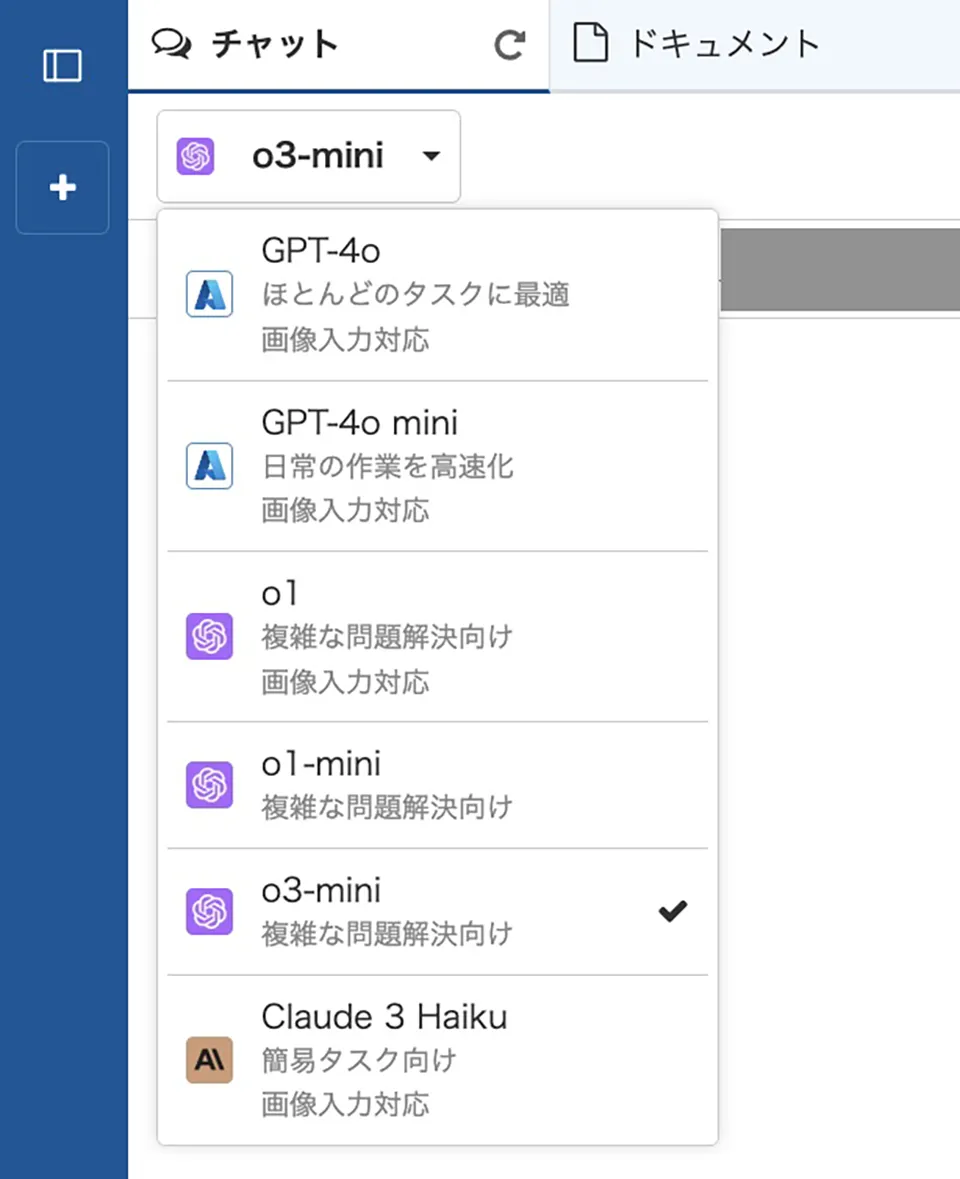The height and width of the screenshot is (1179, 960).
Task: Click the document page icon
Action: click(590, 43)
